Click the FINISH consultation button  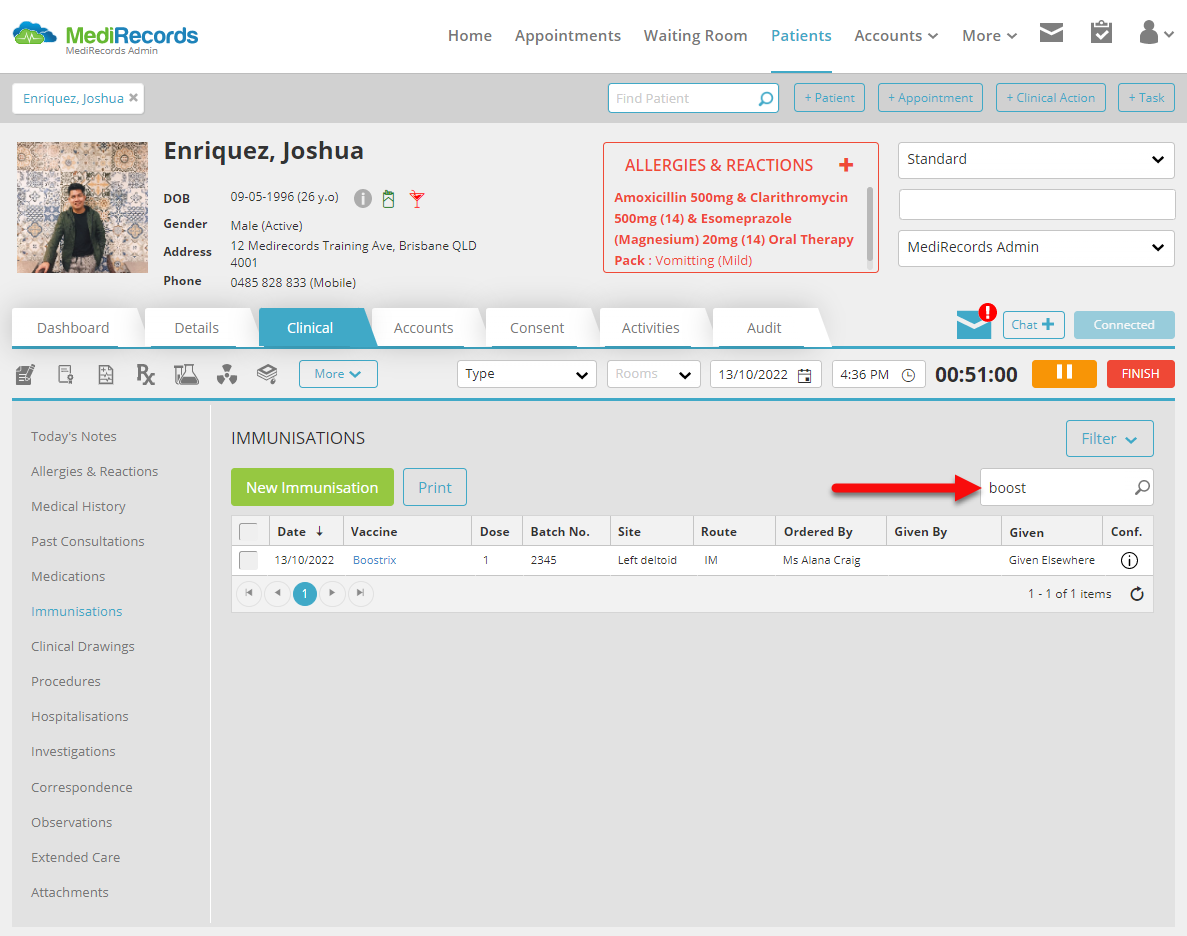1140,373
